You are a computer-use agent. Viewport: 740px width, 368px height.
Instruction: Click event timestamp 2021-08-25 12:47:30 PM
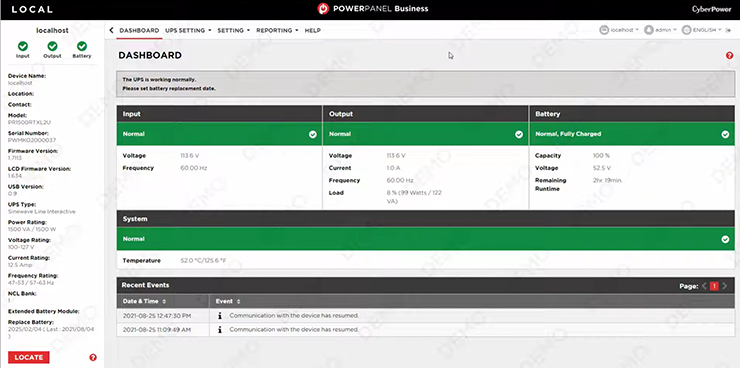click(157, 316)
